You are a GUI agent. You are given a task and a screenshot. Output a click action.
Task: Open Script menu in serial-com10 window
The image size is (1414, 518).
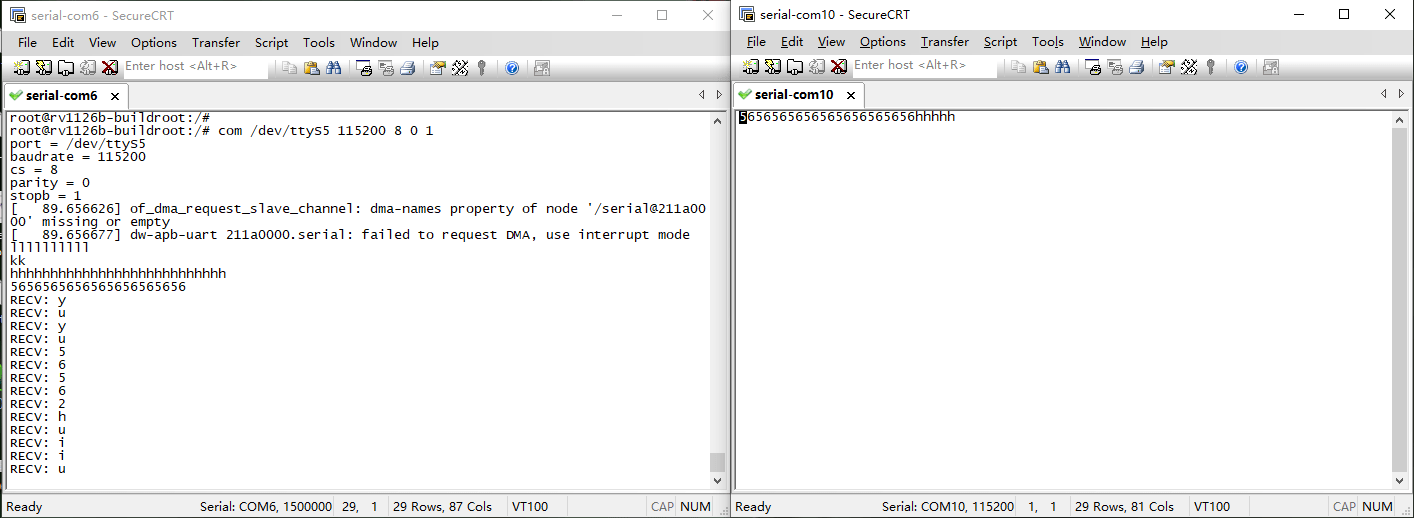click(1000, 42)
